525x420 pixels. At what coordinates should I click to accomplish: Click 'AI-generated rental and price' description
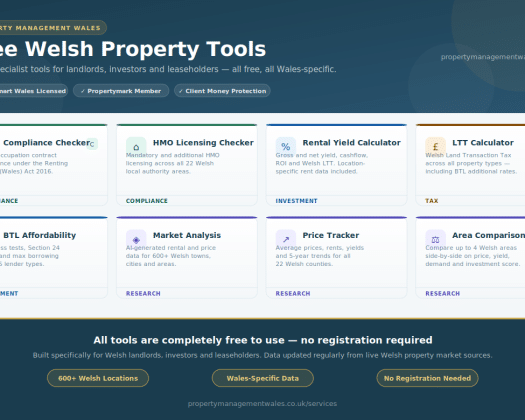[171, 248]
